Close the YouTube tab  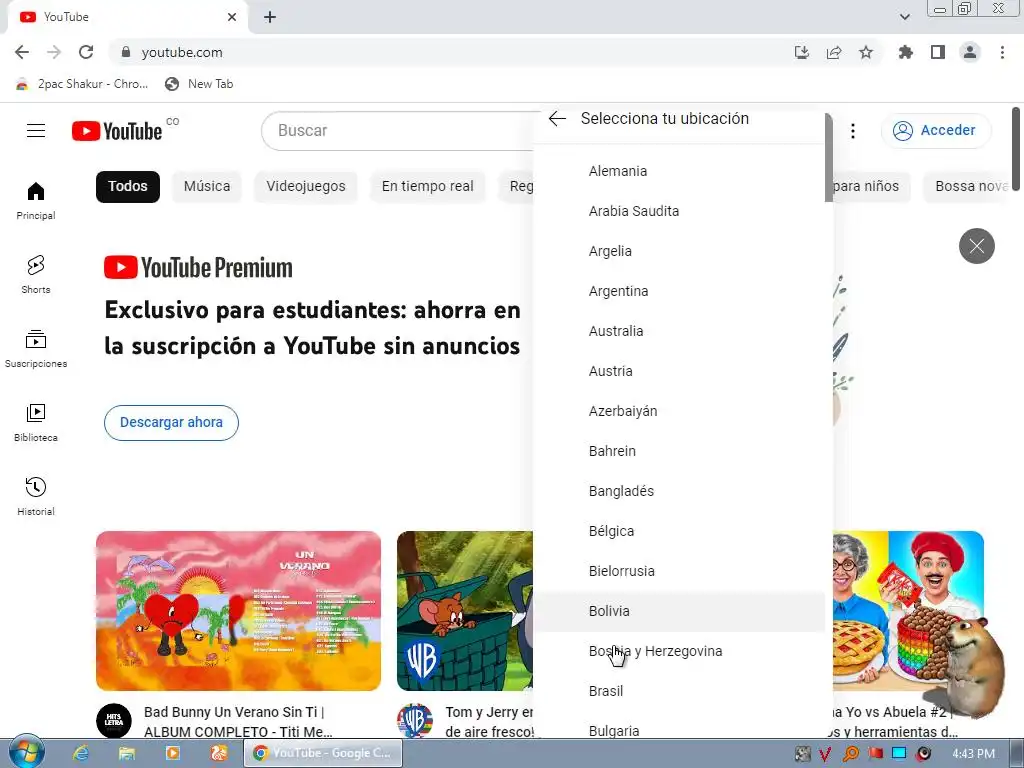(232, 17)
